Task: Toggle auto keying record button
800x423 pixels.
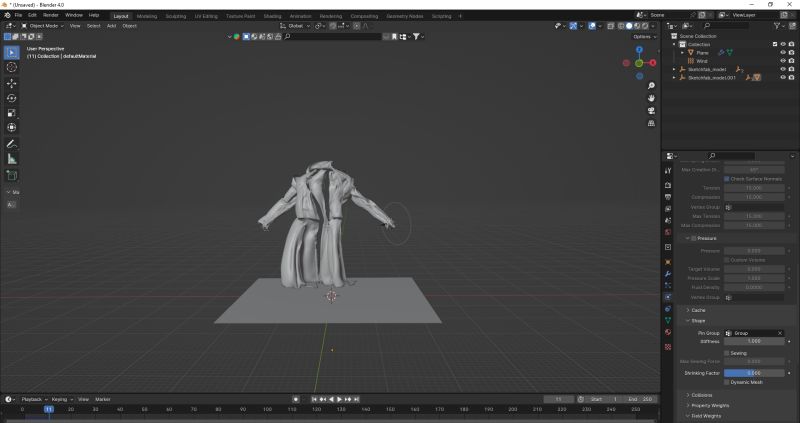Action: [x=295, y=400]
